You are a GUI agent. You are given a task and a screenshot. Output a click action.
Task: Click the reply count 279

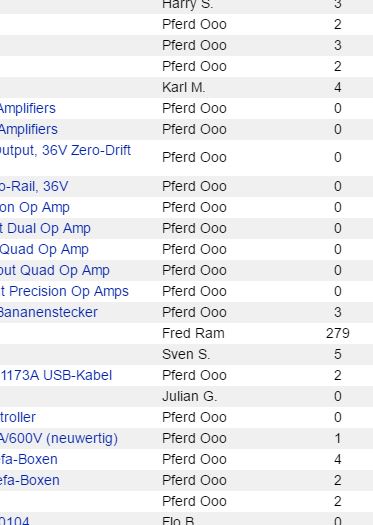(x=338, y=333)
